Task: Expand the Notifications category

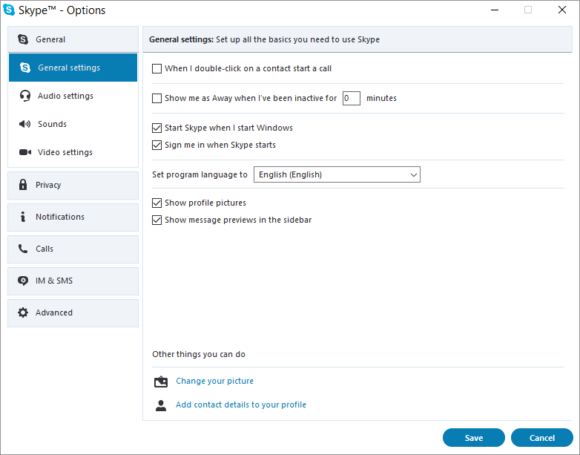Action: click(x=73, y=217)
